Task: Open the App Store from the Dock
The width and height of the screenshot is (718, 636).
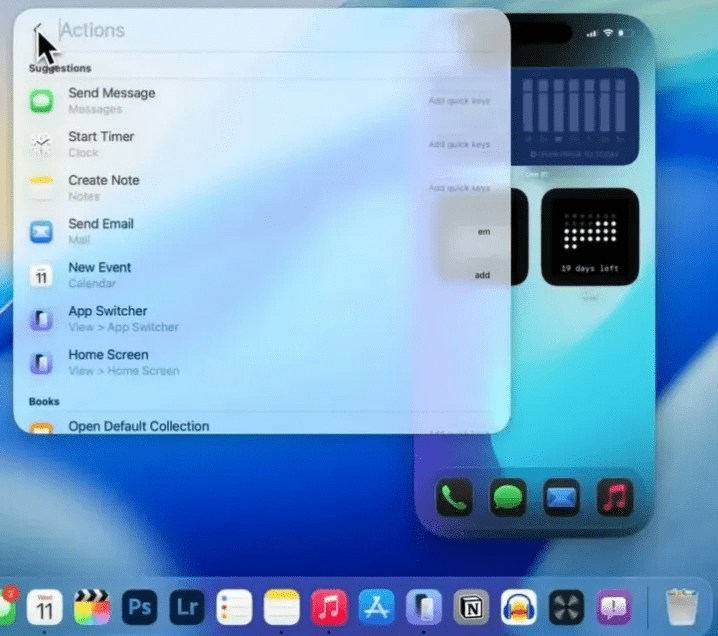Action: pyautogui.click(x=376, y=606)
